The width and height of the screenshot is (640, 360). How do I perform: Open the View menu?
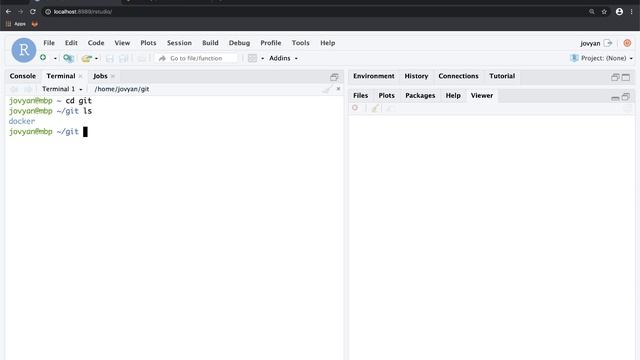(x=122, y=43)
